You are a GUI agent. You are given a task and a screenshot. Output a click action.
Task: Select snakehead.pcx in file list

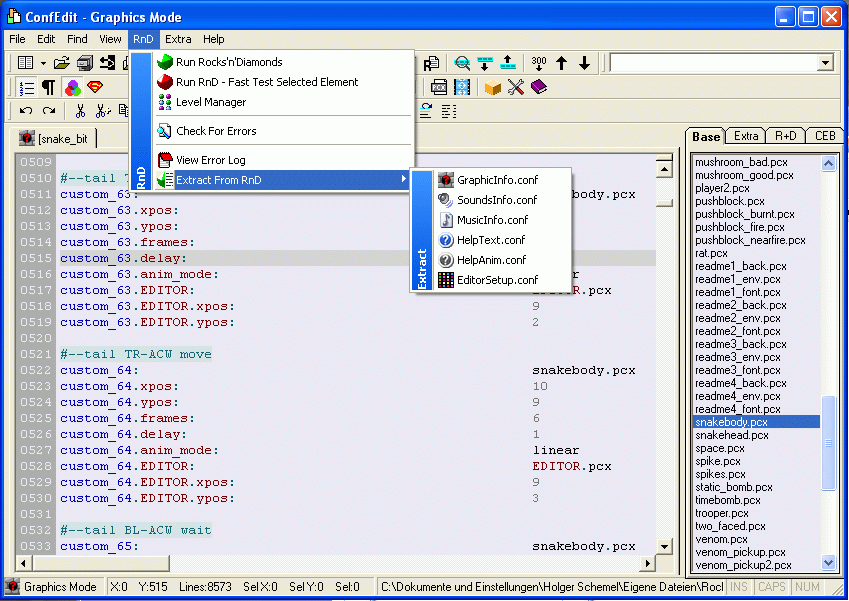[731, 435]
